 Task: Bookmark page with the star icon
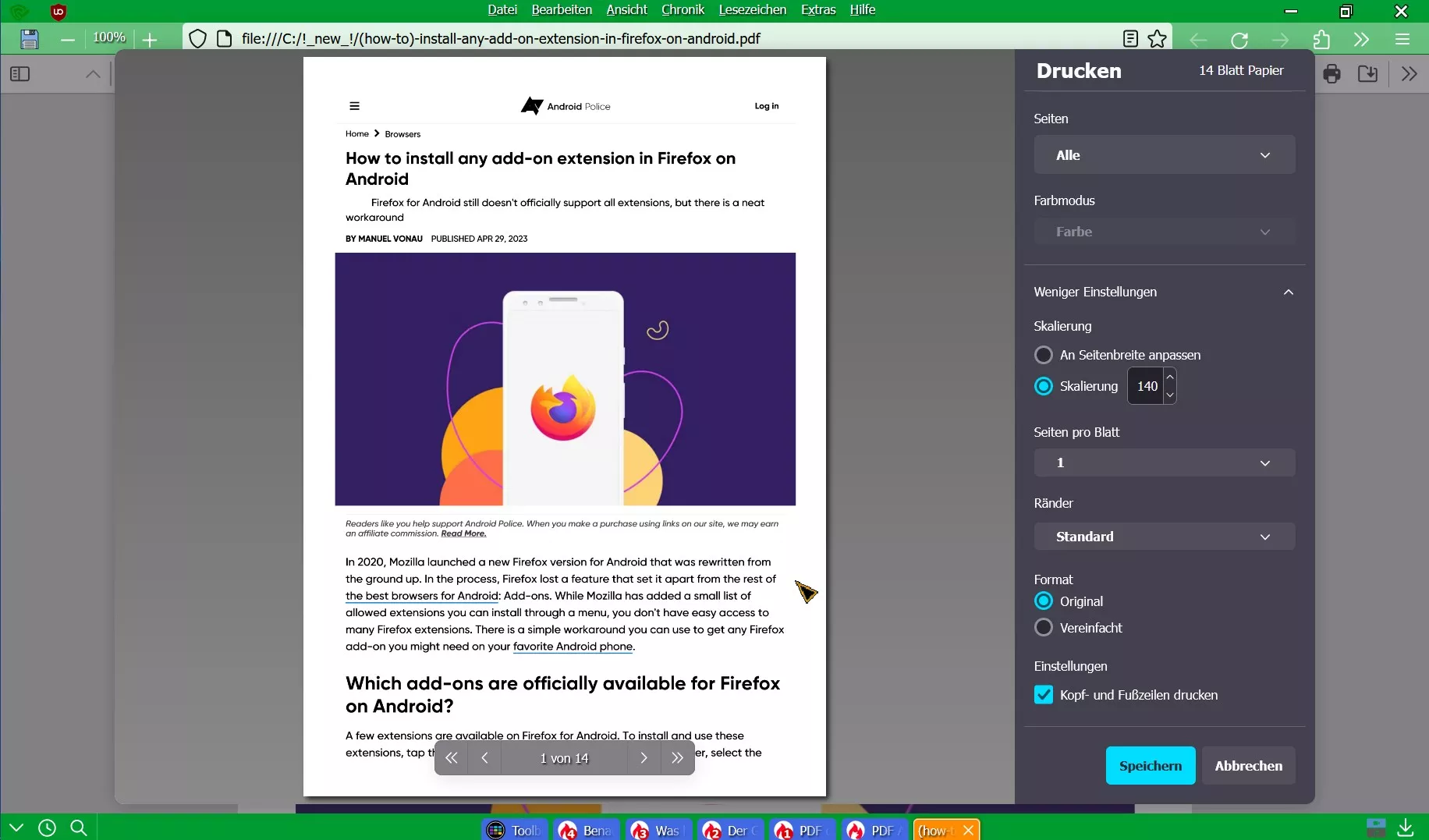click(x=1158, y=39)
